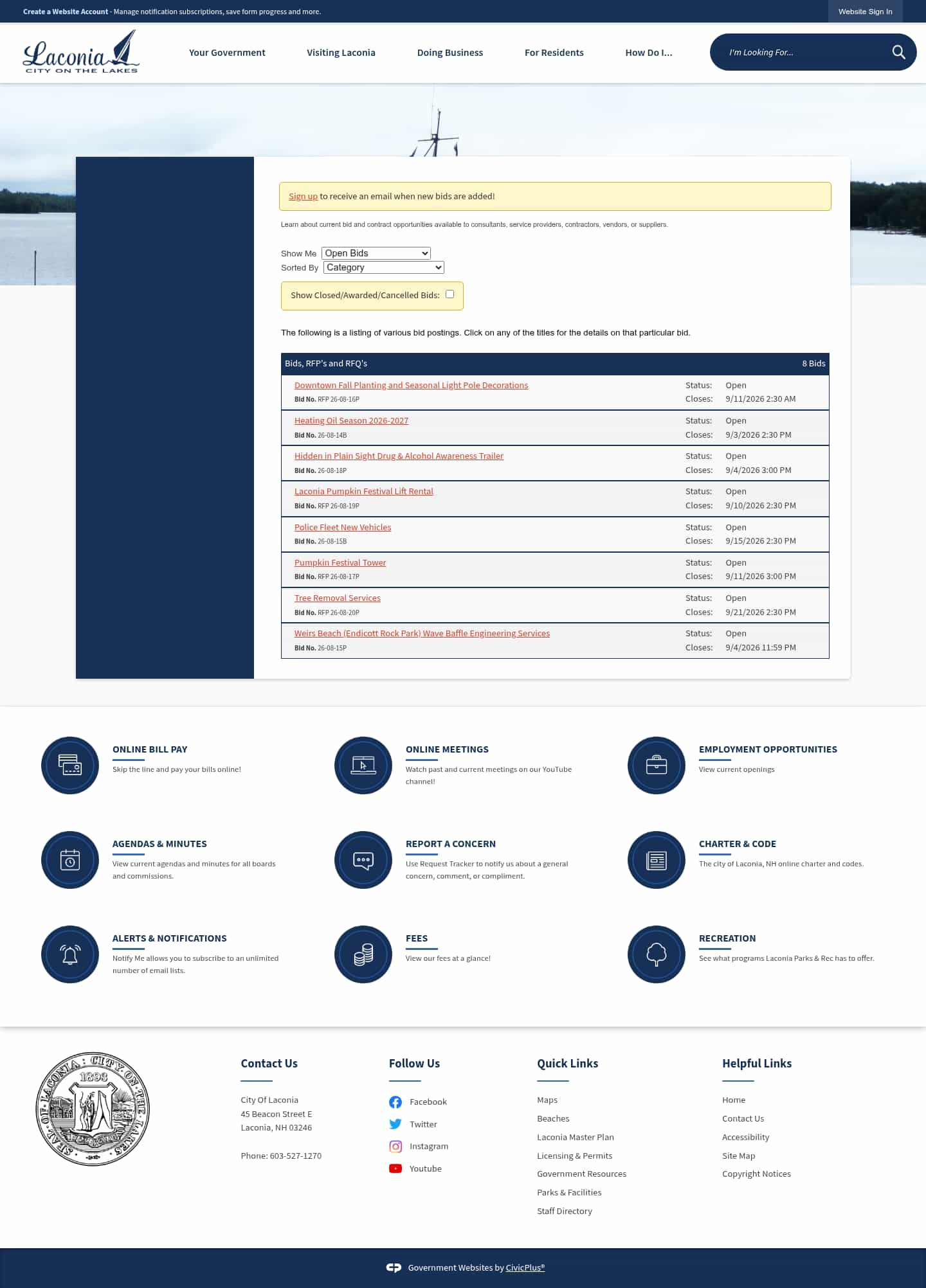The image size is (926, 1288).
Task: Click the CivicPlus logo icon in footer
Action: coord(394,1267)
